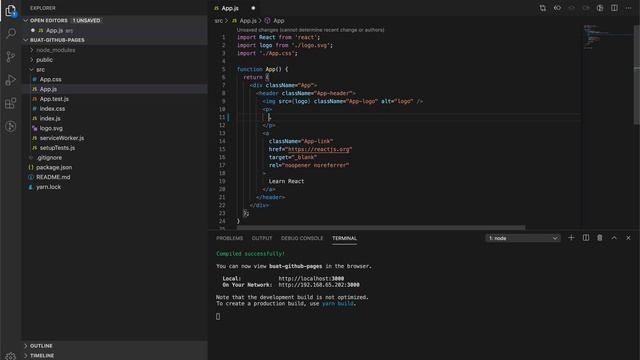Click the Unsaved changes CodeLens text
This screenshot has width=640, height=360.
coord(310,30)
